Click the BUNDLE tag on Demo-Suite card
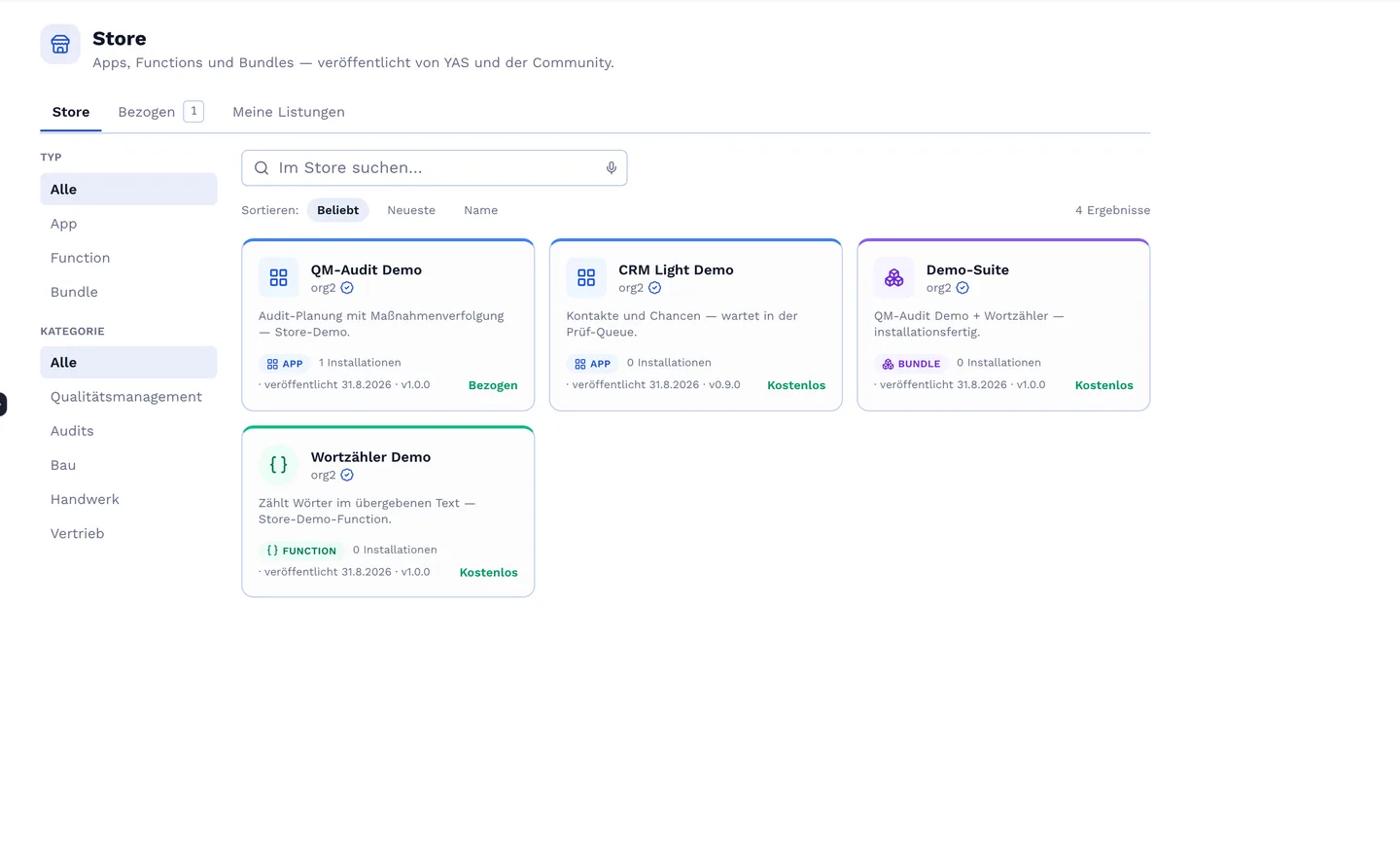This screenshot has width=1400, height=857. [911, 364]
